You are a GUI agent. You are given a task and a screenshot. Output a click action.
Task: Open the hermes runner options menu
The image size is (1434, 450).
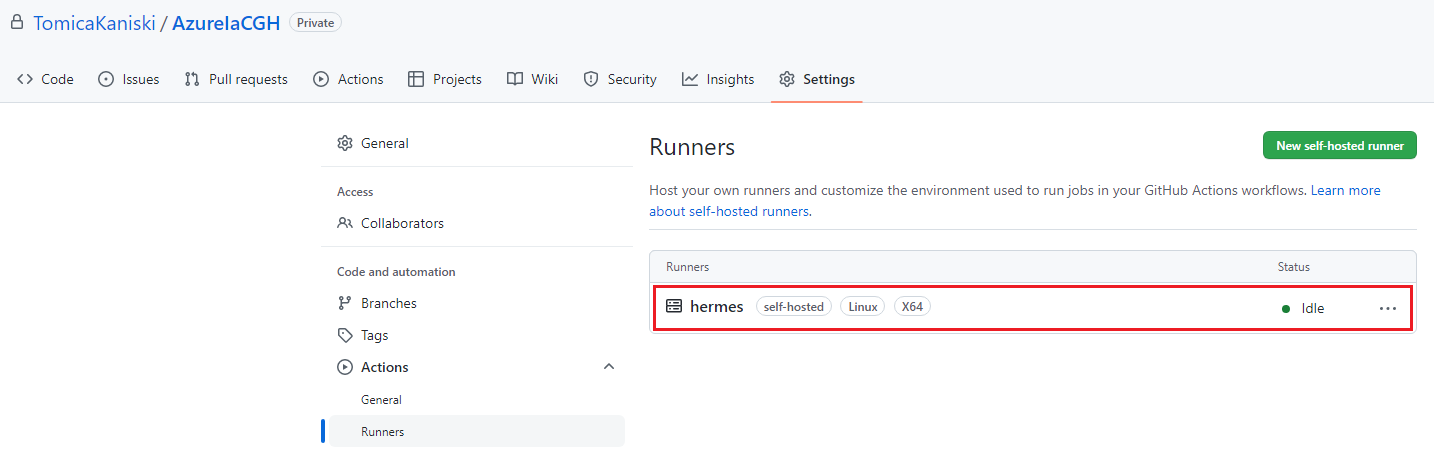pos(1387,308)
